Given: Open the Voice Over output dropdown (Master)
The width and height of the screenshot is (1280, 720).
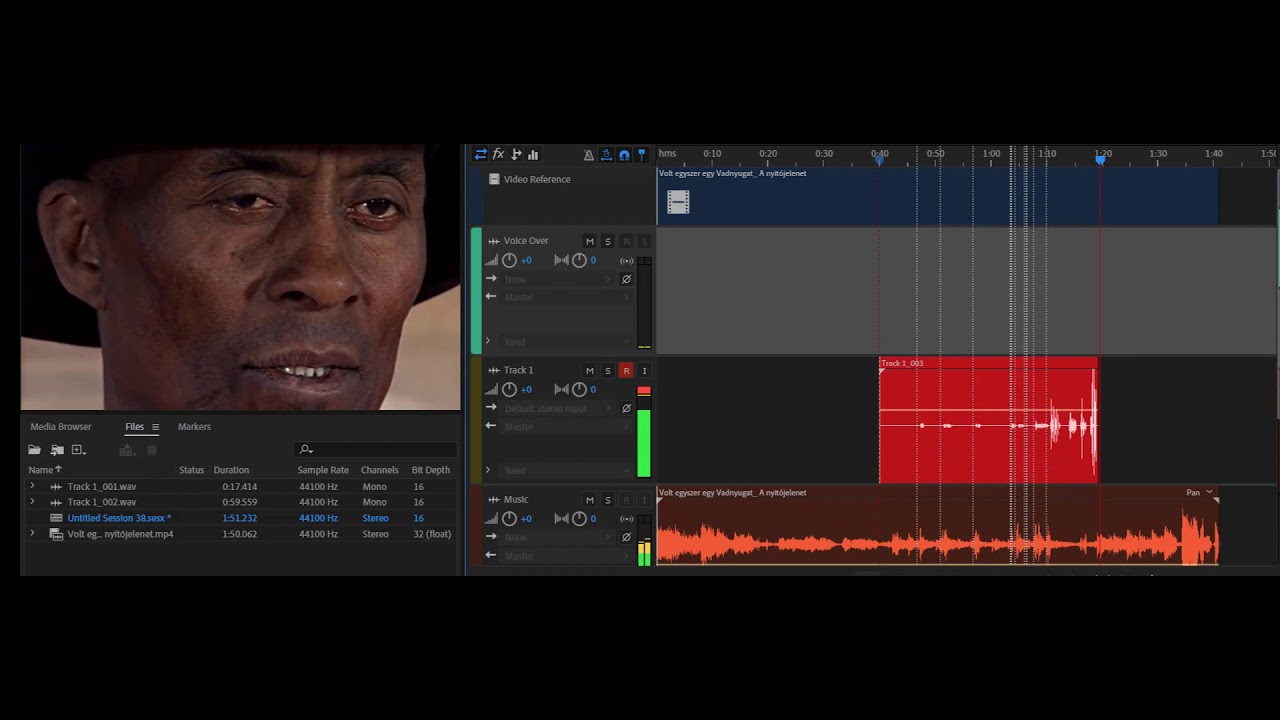Looking at the screenshot, I should 565,297.
